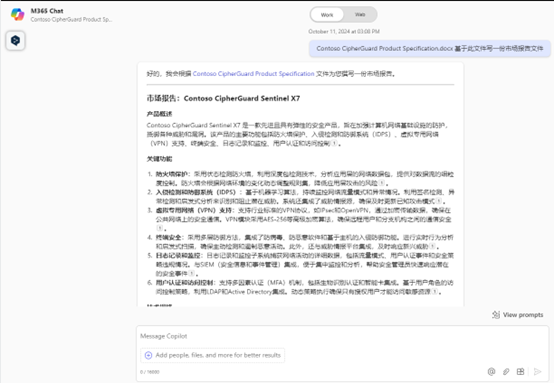Click the October 11, 2024 timestamp
Image resolution: width=554 pixels, height=383 pixels.
(344, 31)
